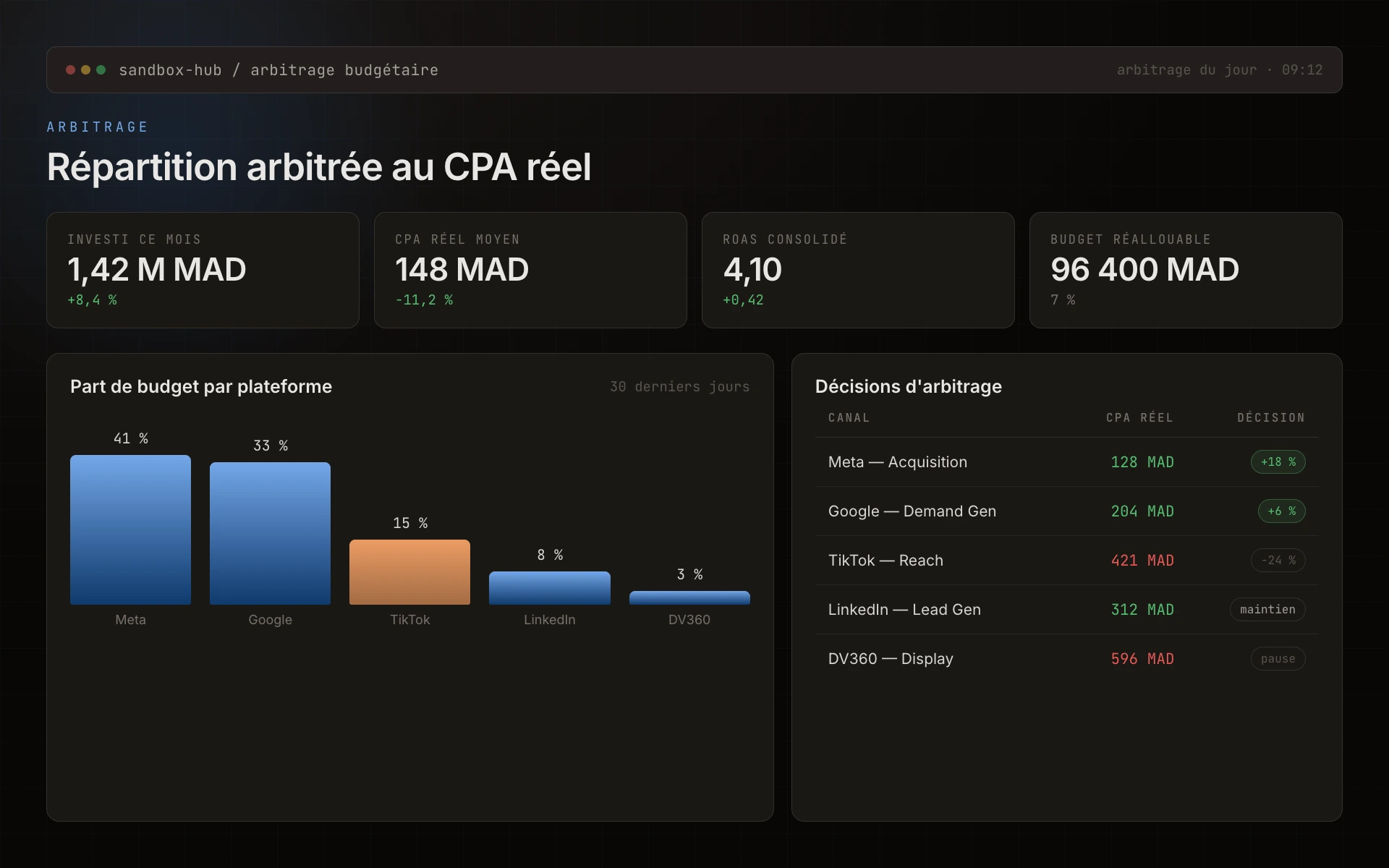Click the 8 % bar value
This screenshot has height=868, width=1389.
click(x=550, y=556)
